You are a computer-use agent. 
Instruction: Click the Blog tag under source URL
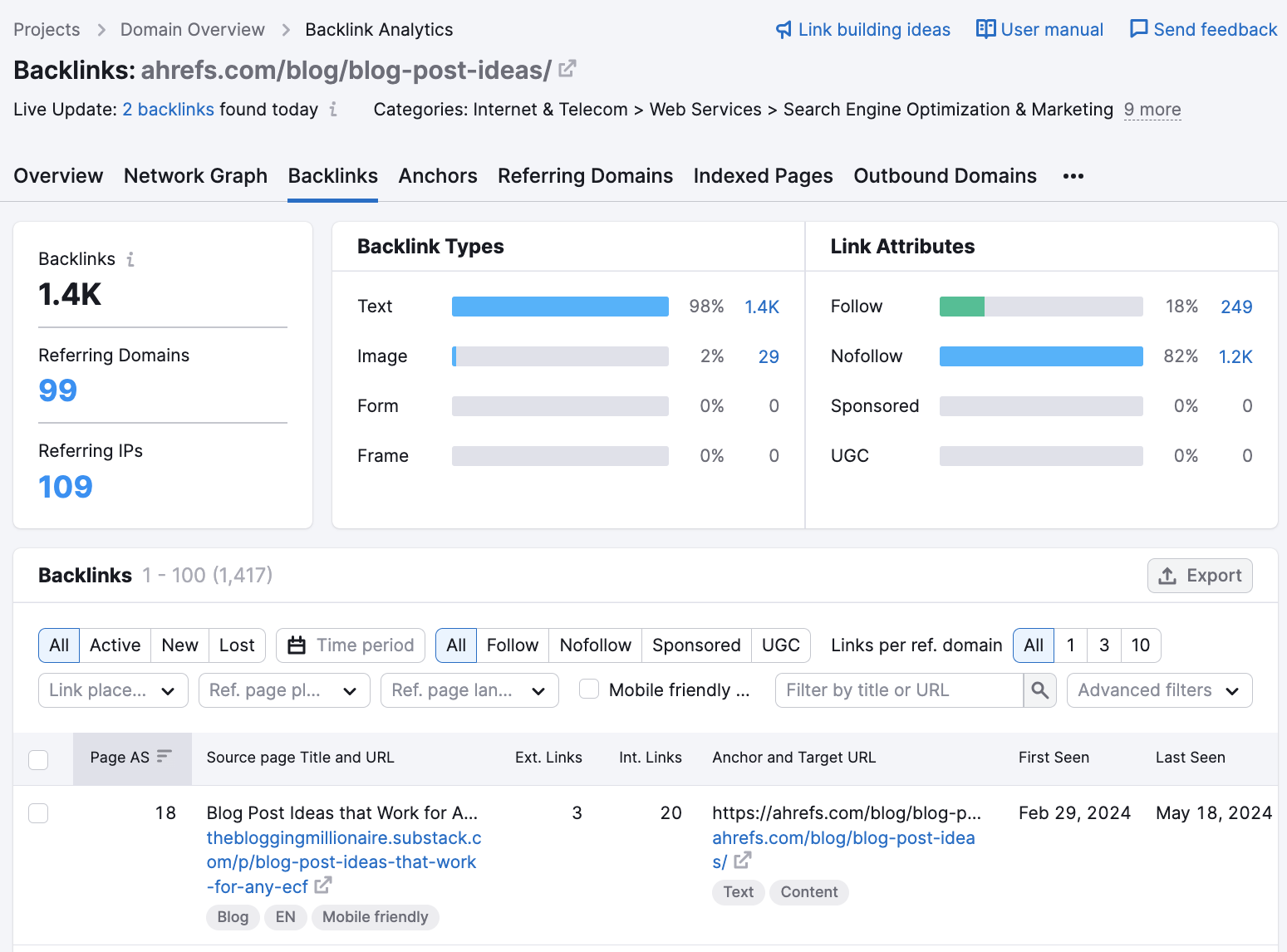[233, 917]
